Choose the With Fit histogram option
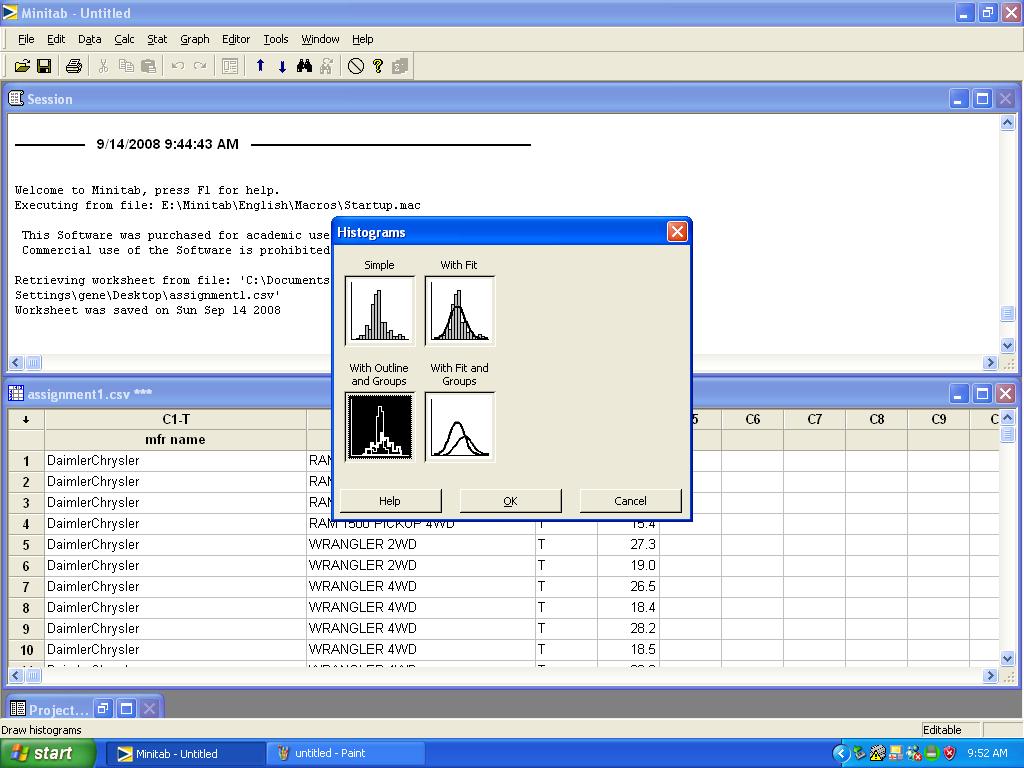This screenshot has height=768, width=1024. (x=459, y=310)
